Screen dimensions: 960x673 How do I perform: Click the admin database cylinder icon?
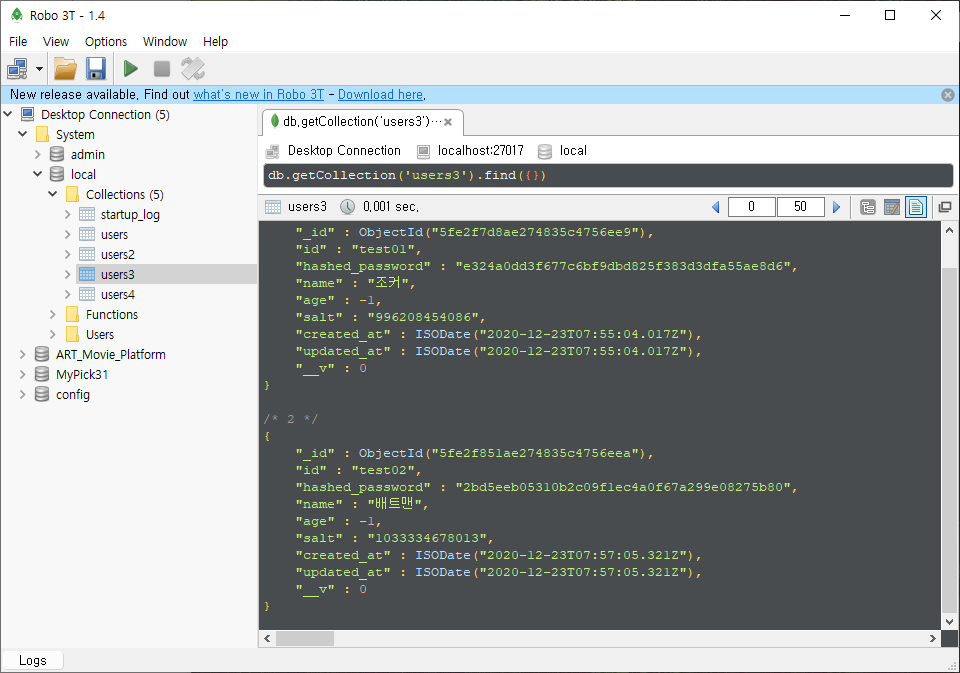pyautogui.click(x=57, y=154)
